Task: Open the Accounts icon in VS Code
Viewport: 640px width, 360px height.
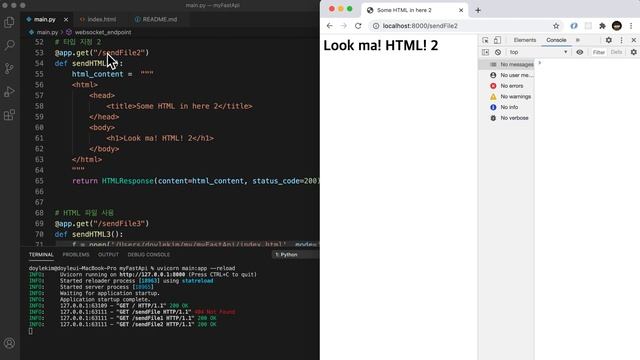Action: tap(9, 343)
